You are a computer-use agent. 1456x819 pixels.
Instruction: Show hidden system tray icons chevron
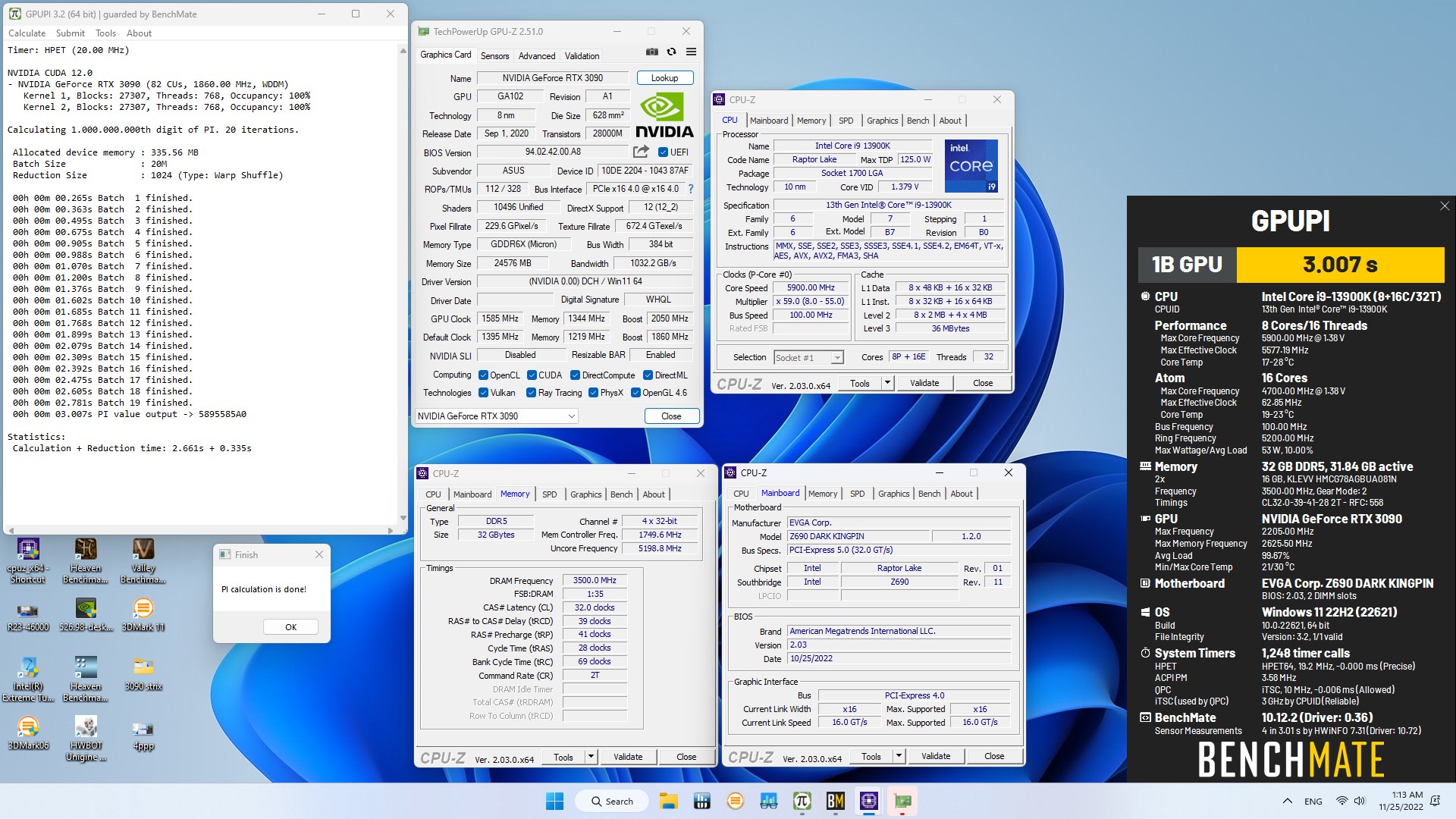(1287, 801)
